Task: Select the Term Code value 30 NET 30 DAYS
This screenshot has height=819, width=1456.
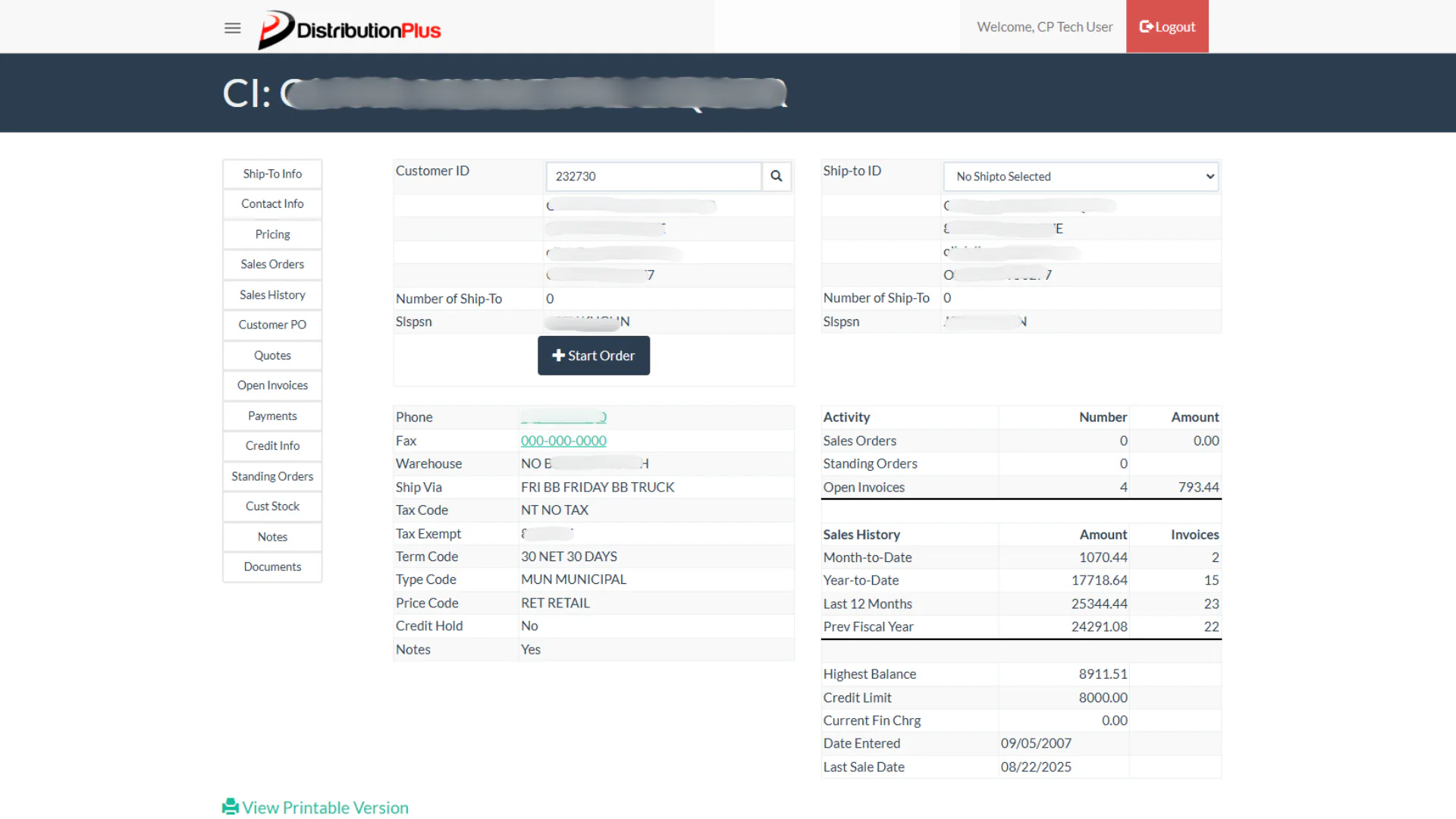Action: coord(569,557)
